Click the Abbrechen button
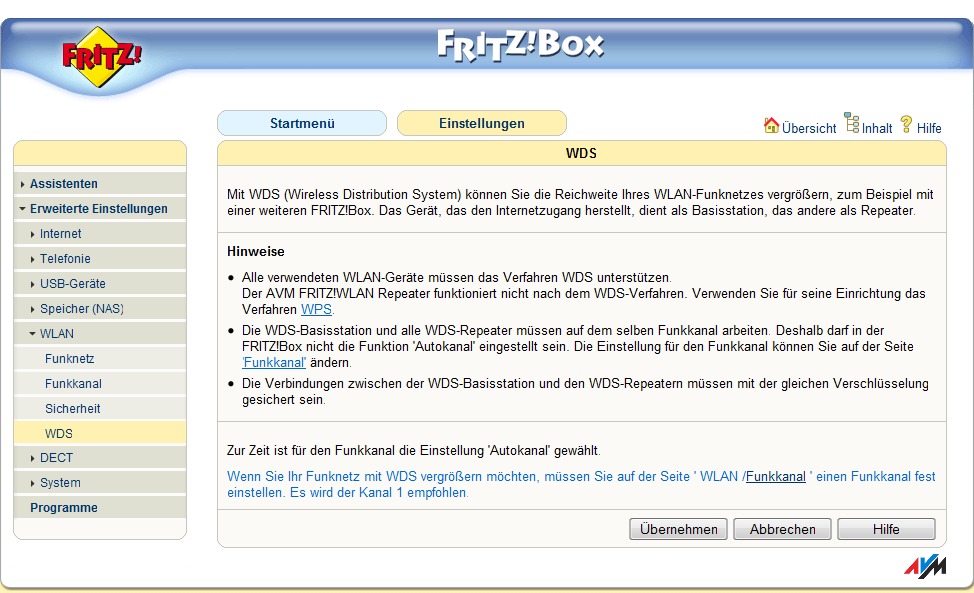Screen dimensions: 974x593 [x=783, y=529]
